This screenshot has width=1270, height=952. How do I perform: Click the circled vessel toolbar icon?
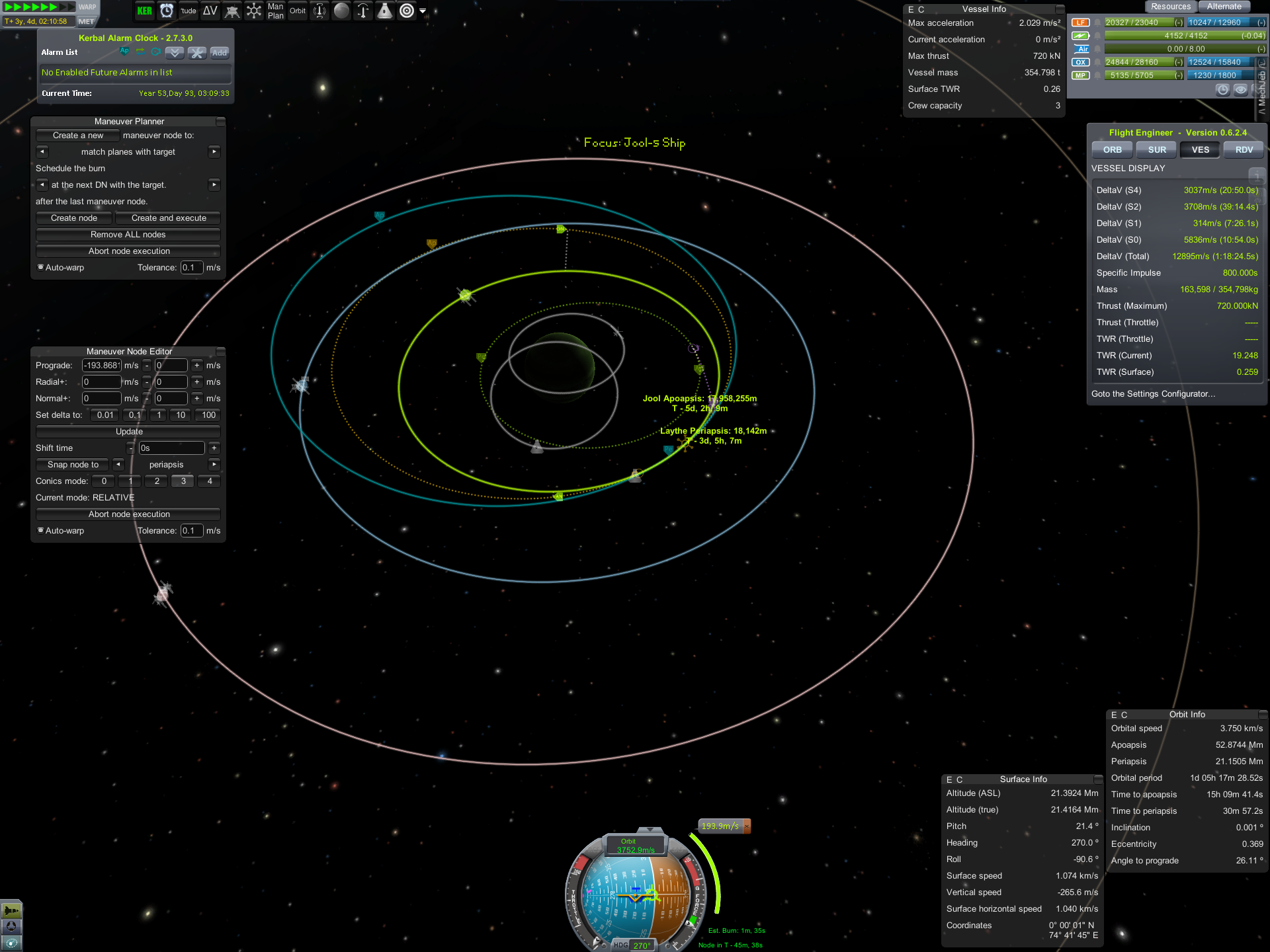click(319, 11)
